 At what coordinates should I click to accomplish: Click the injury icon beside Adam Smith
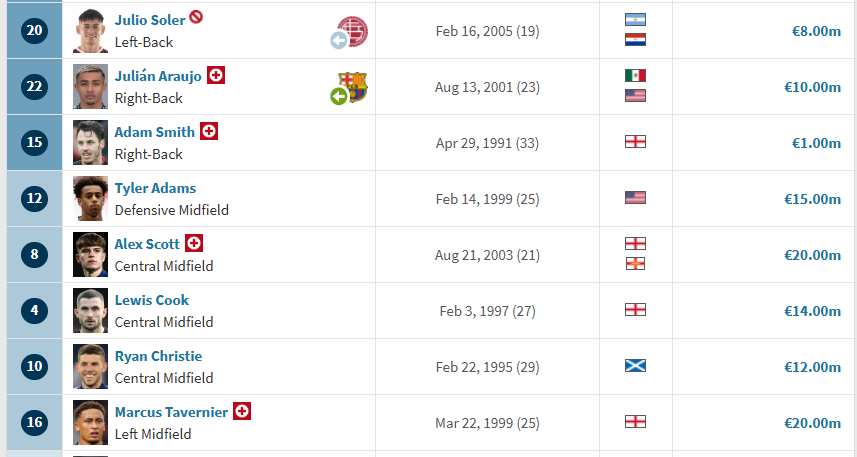[x=209, y=131]
